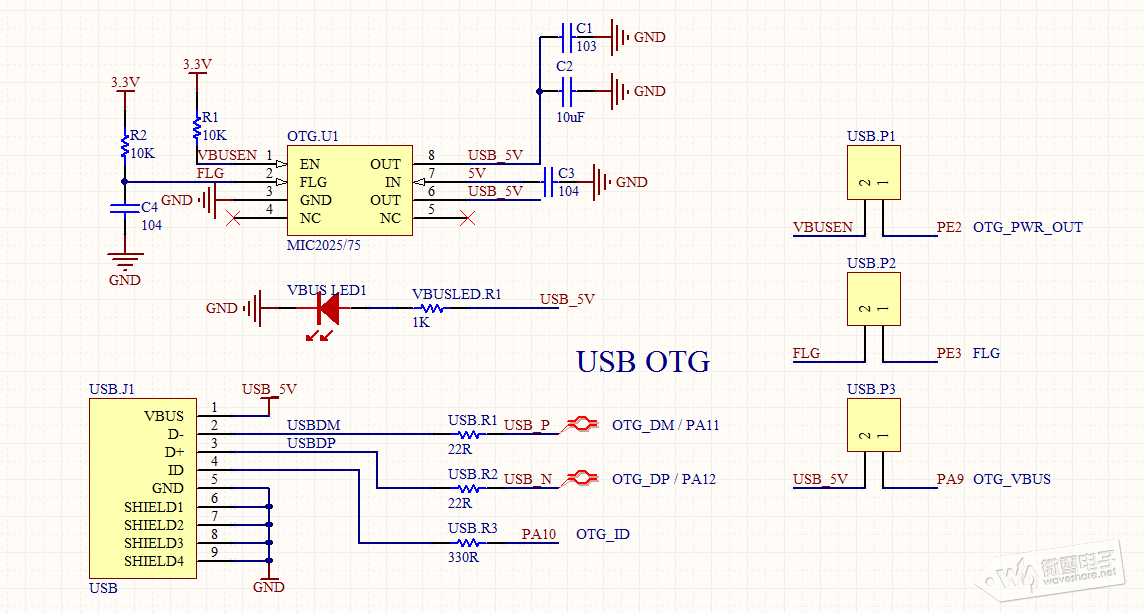Click the "EN" pin name inside U1

coord(309,164)
